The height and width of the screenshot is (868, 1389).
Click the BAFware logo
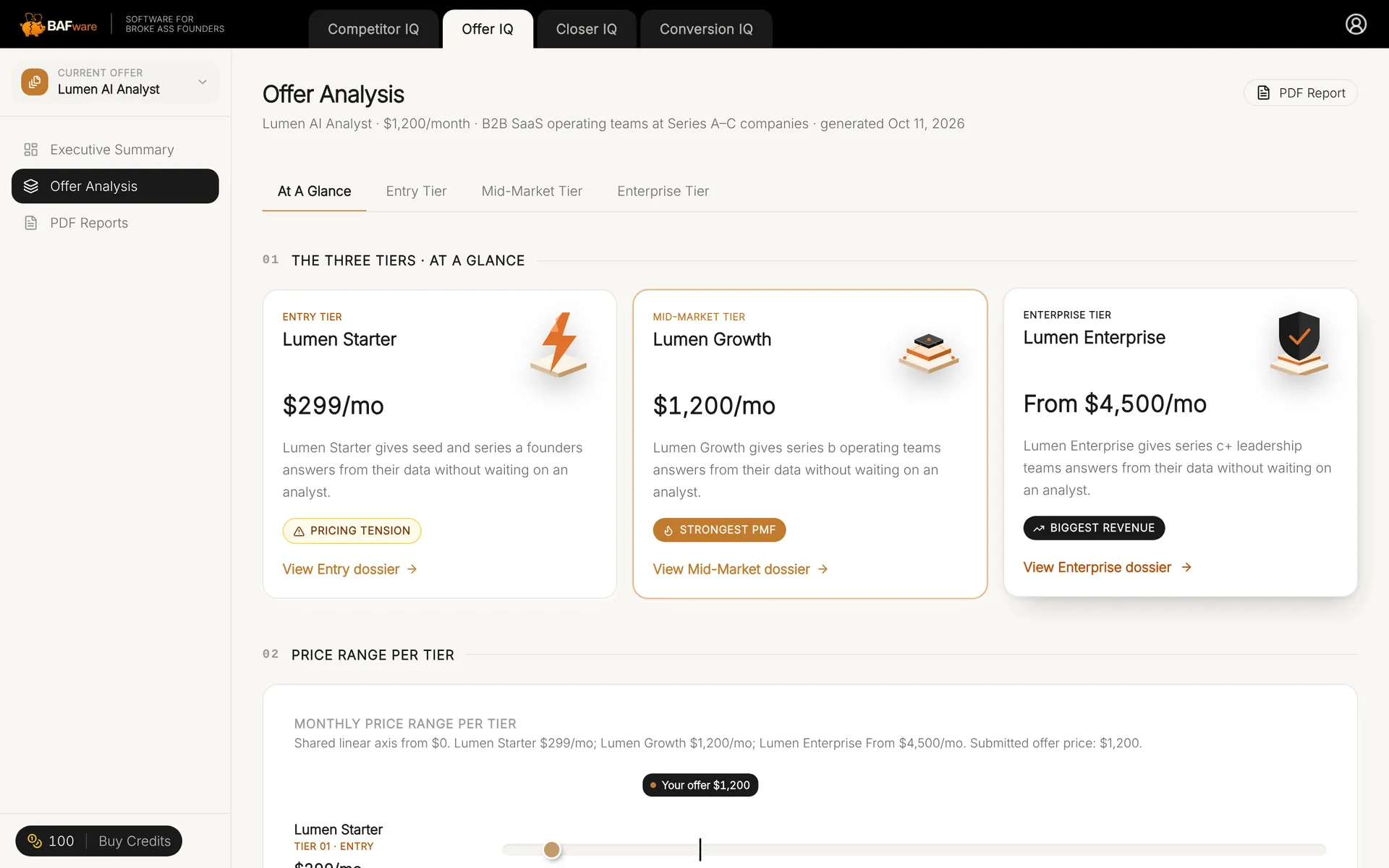tap(59, 25)
